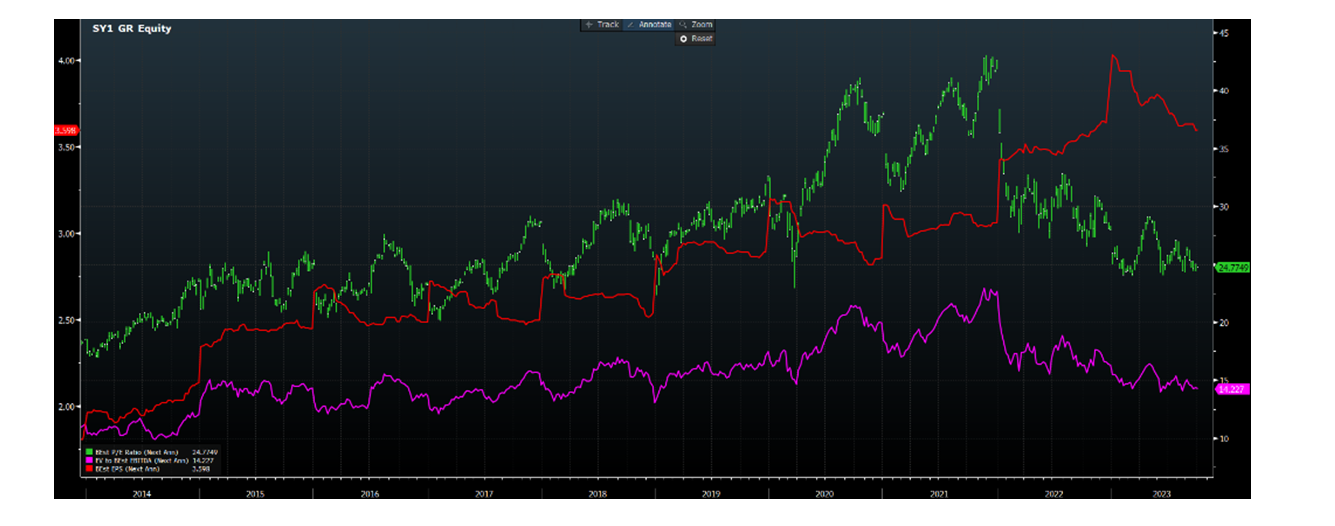
Task: Click the 2017 label on time axis
Action: pos(484,494)
